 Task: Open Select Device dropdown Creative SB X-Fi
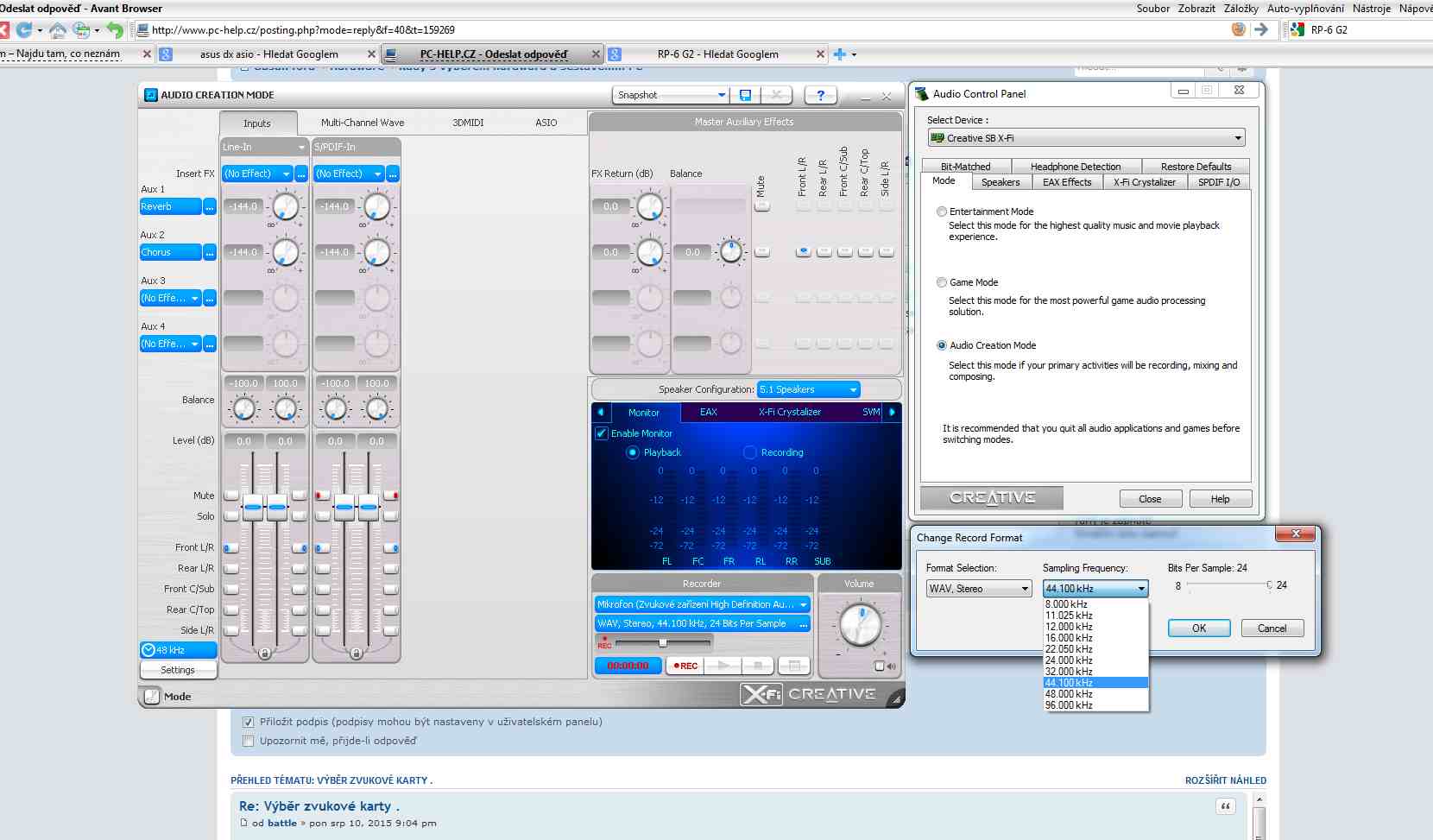(x=1086, y=138)
